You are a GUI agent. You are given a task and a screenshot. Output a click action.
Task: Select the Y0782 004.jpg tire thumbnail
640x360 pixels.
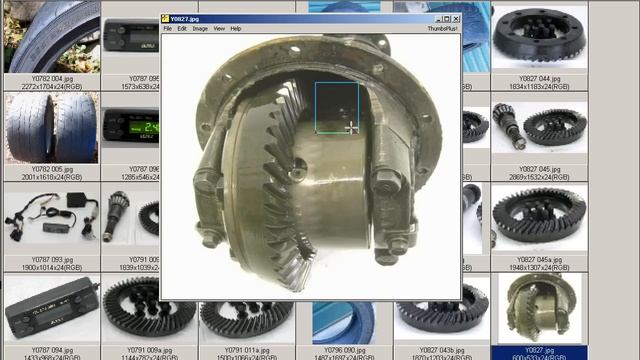[x=52, y=37]
